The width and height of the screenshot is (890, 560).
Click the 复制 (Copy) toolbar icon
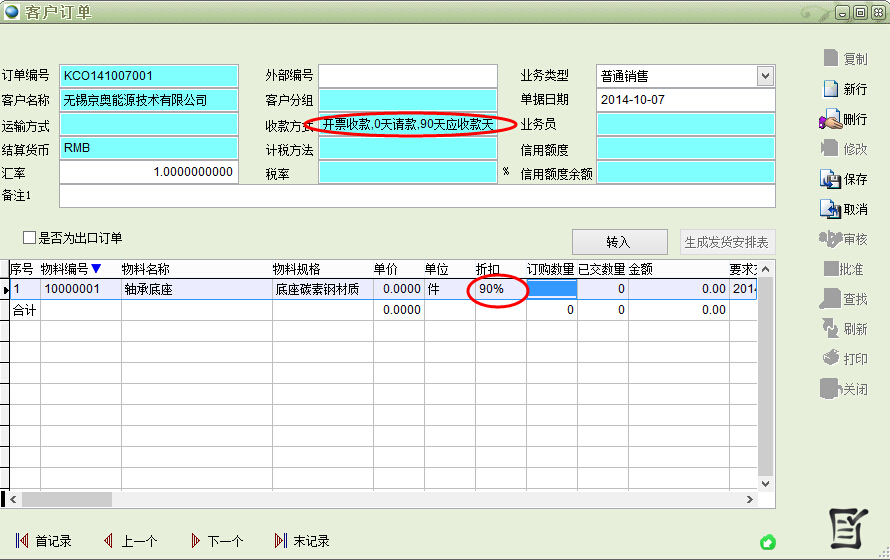[830, 59]
